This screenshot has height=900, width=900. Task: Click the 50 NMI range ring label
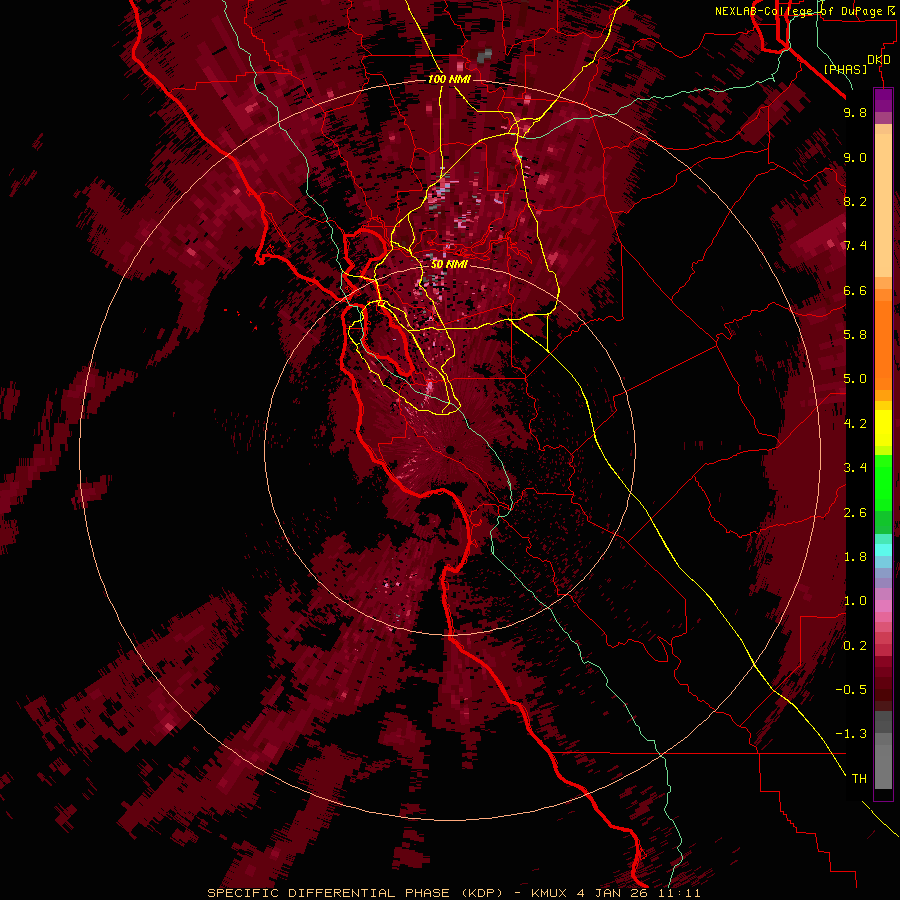[x=449, y=264]
